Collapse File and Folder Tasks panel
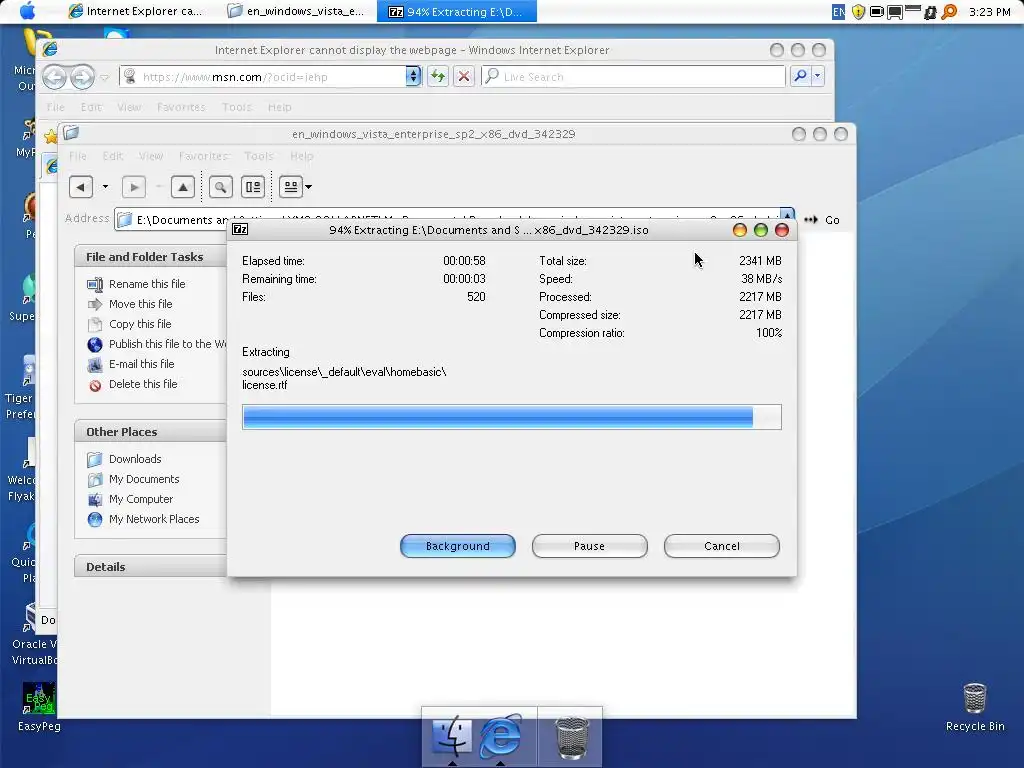Viewport: 1024px width, 768px height. (x=150, y=257)
